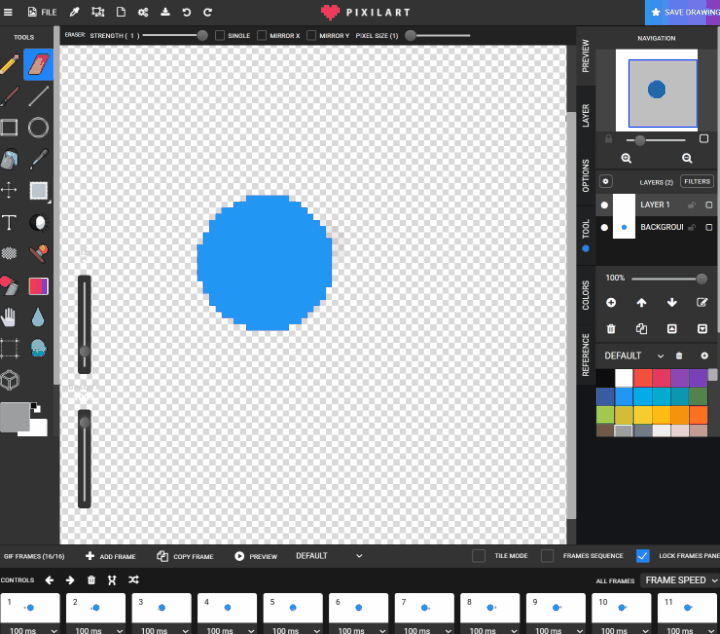
Task: Select the Line tool
Action: tap(39, 96)
